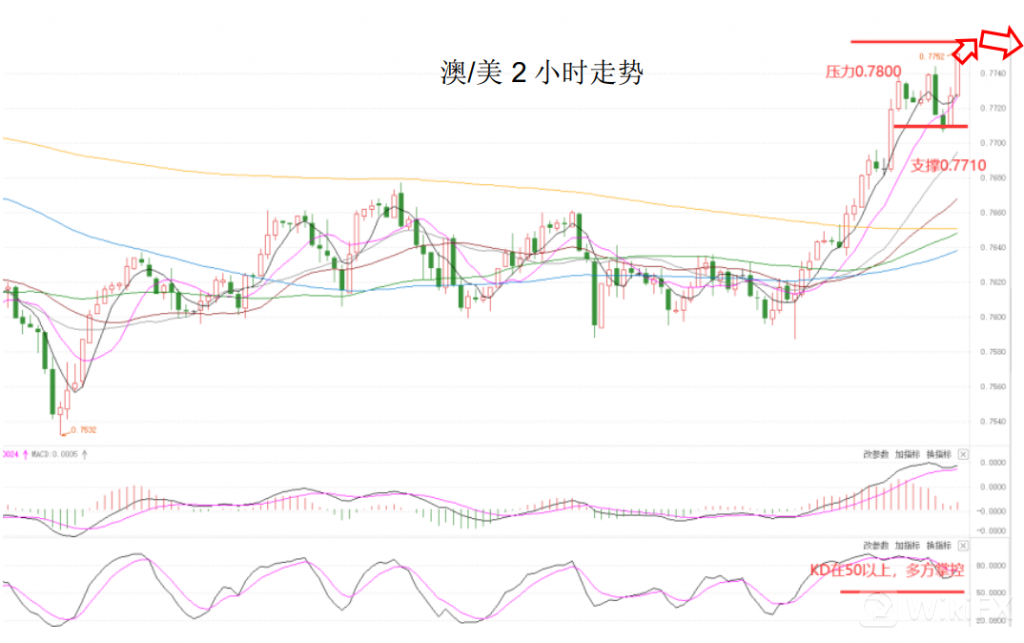Close the KD indicator panel
The image size is (1024, 643).
coord(963,545)
